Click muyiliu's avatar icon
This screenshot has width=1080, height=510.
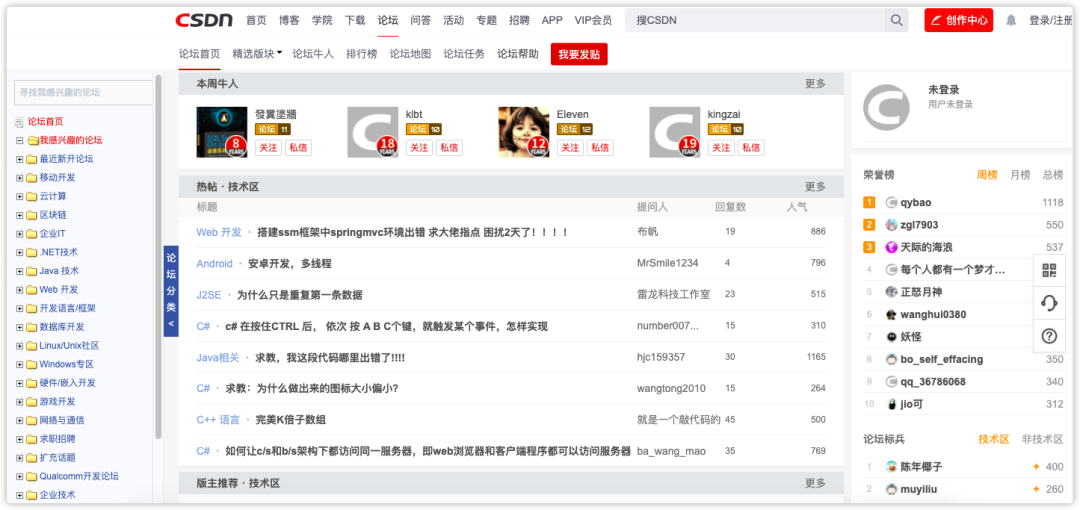(891, 489)
